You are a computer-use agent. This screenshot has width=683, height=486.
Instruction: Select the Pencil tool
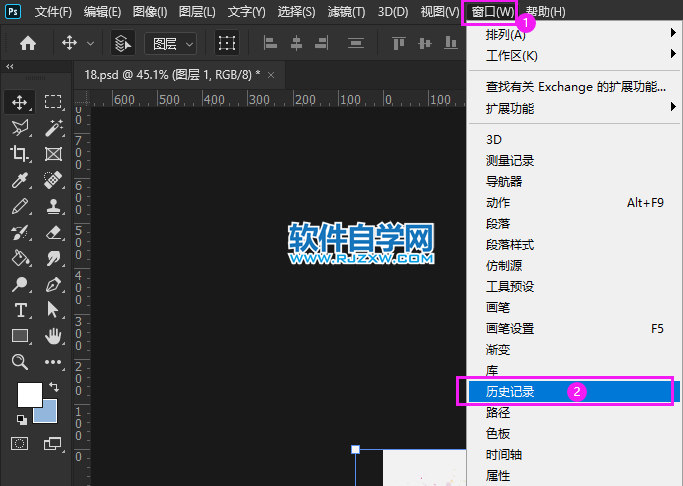[20, 206]
